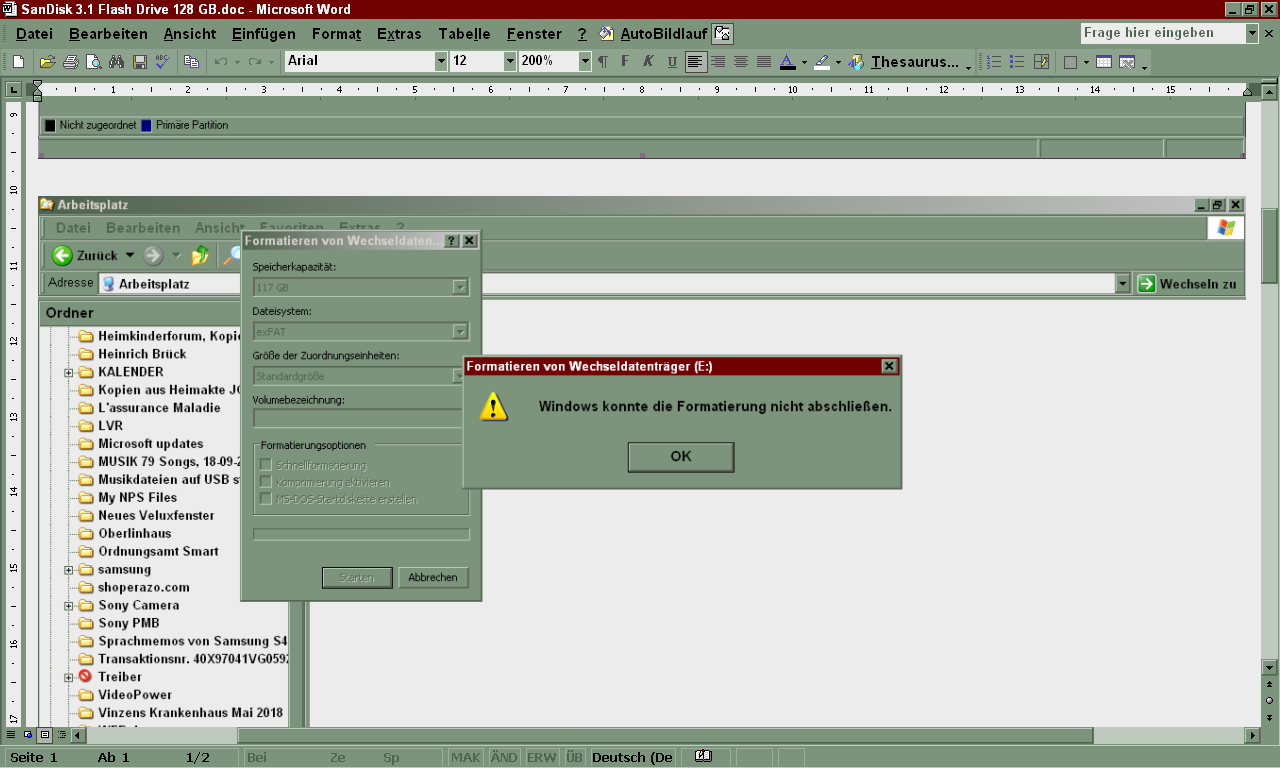Viewport: 1280px width, 768px height.
Task: Confirm the format error with OK
Action: coord(681,457)
